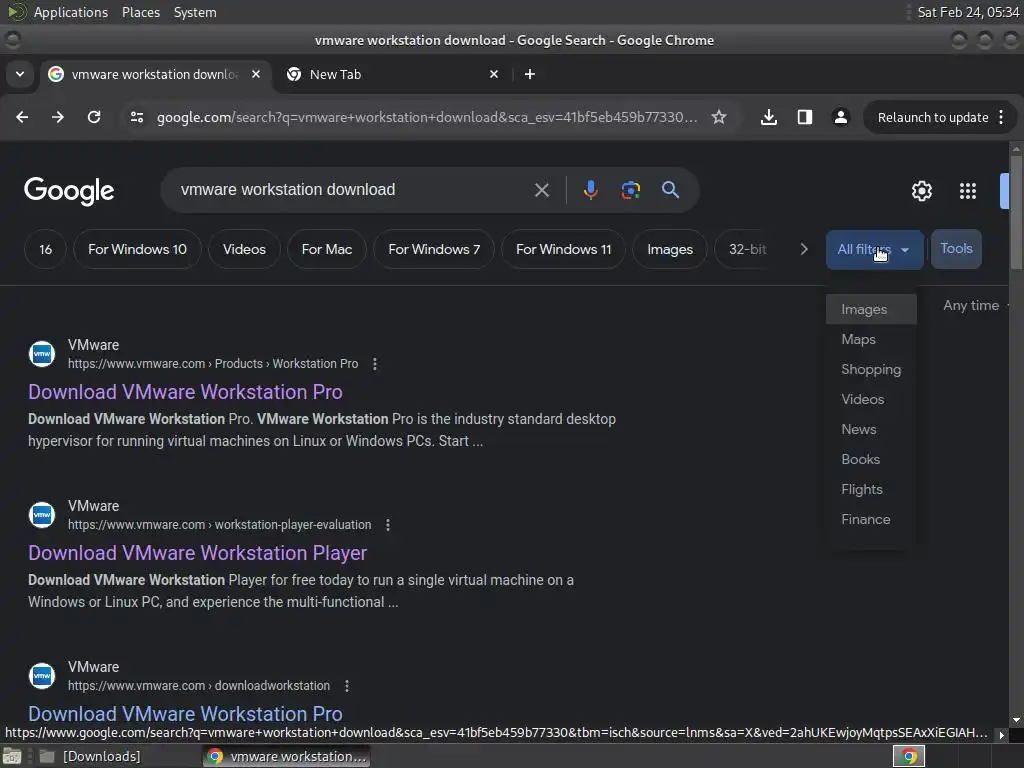Select Images from the filters menu
The width and height of the screenshot is (1024, 768).
pyautogui.click(x=871, y=310)
